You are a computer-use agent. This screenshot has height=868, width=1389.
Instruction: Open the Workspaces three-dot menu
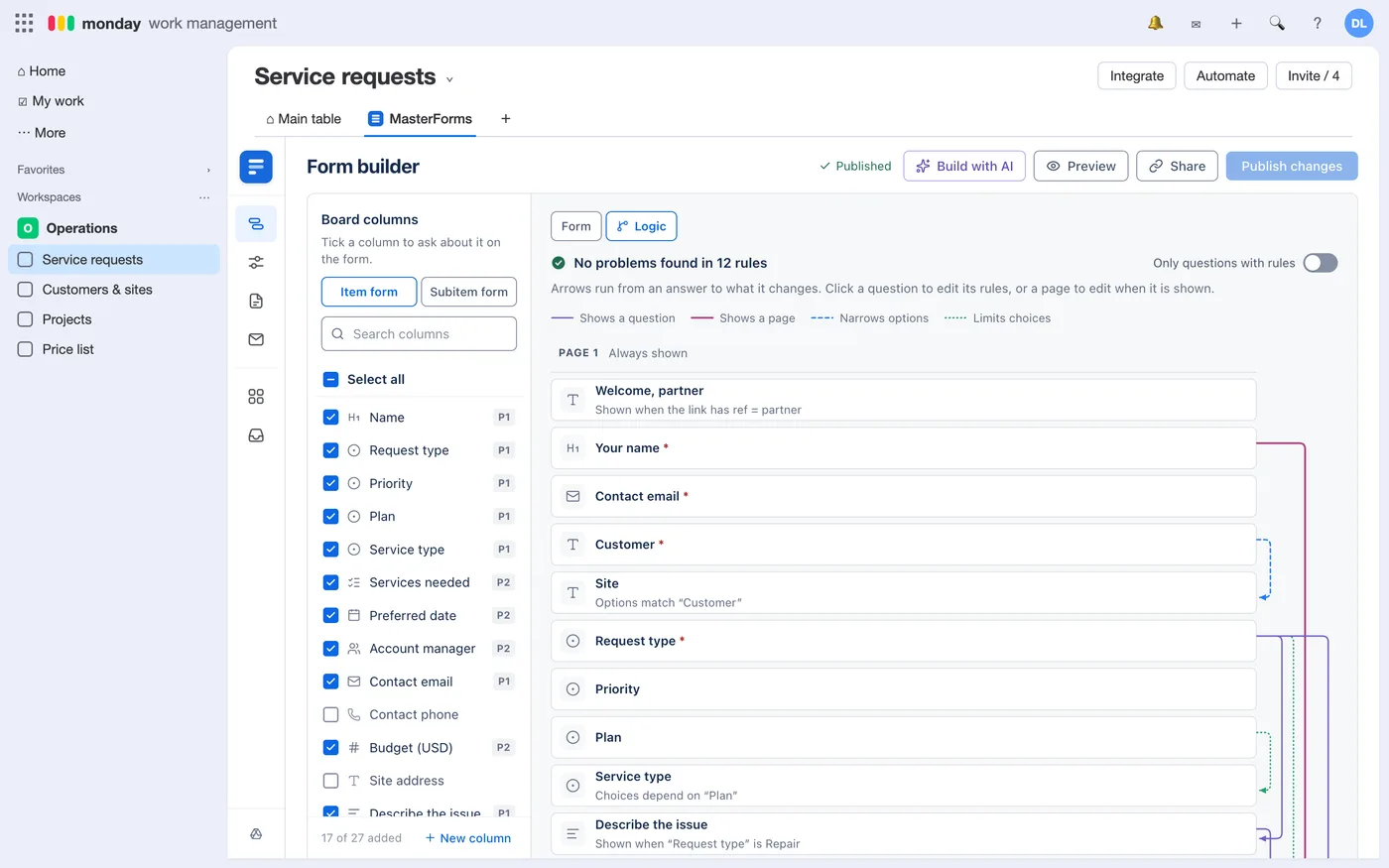coord(204,197)
